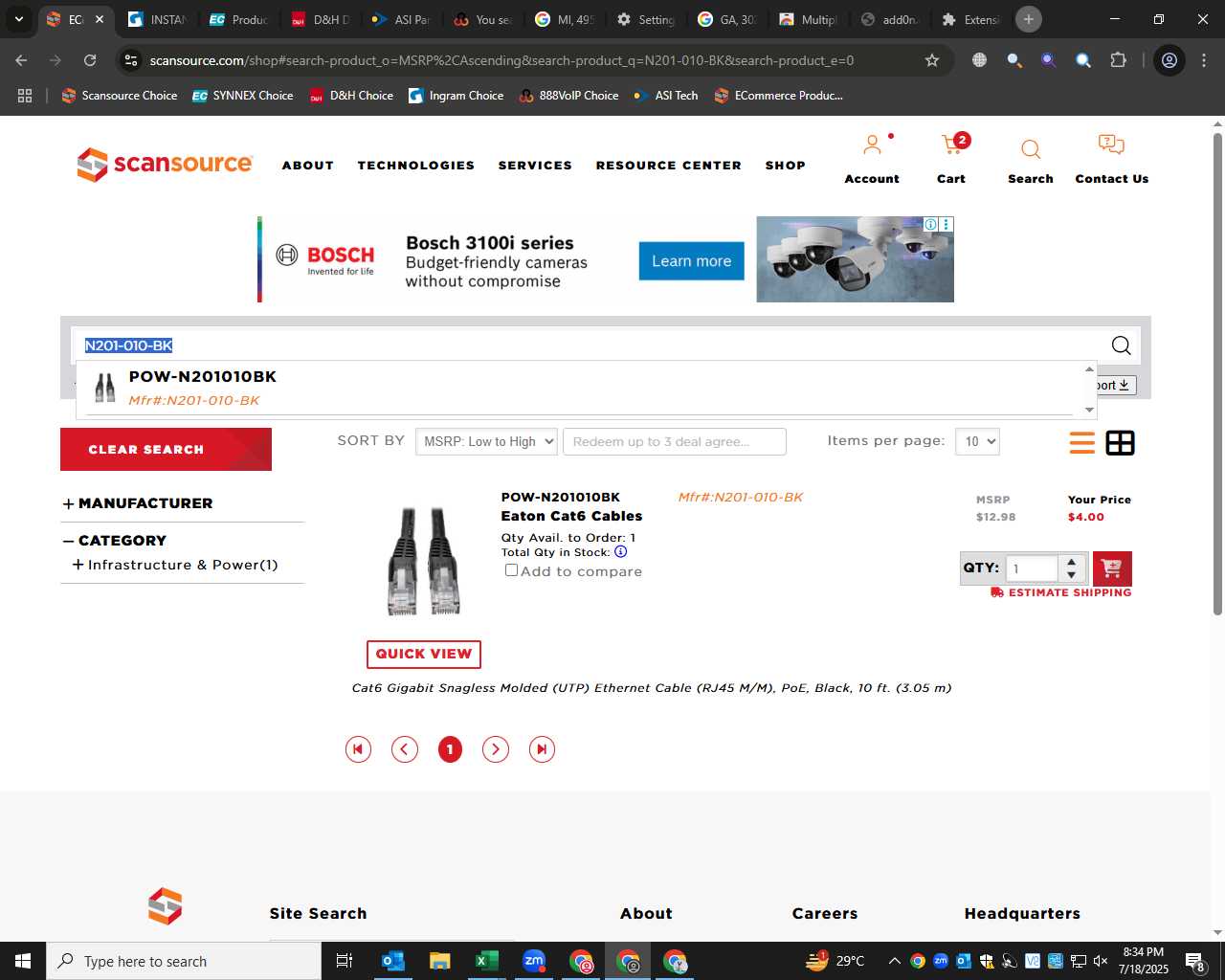The image size is (1225, 980).
Task: Open the Excel icon in the taskbar
Action: pos(487,961)
